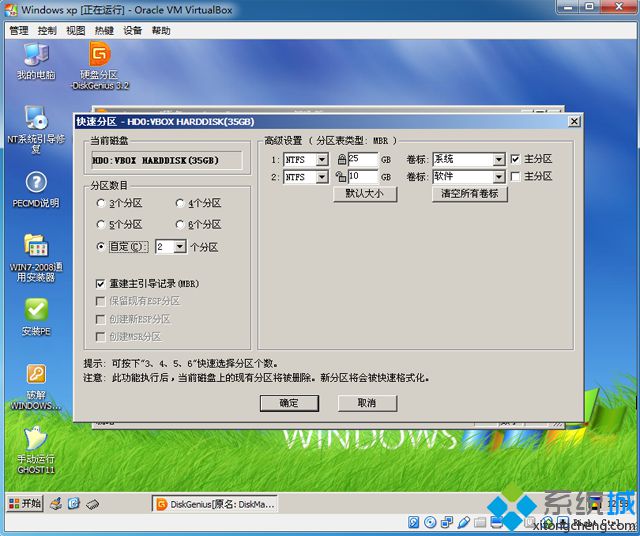Click the third quick-launch icon in taskbar
Image resolution: width=640 pixels, height=536 pixels.
[92, 504]
